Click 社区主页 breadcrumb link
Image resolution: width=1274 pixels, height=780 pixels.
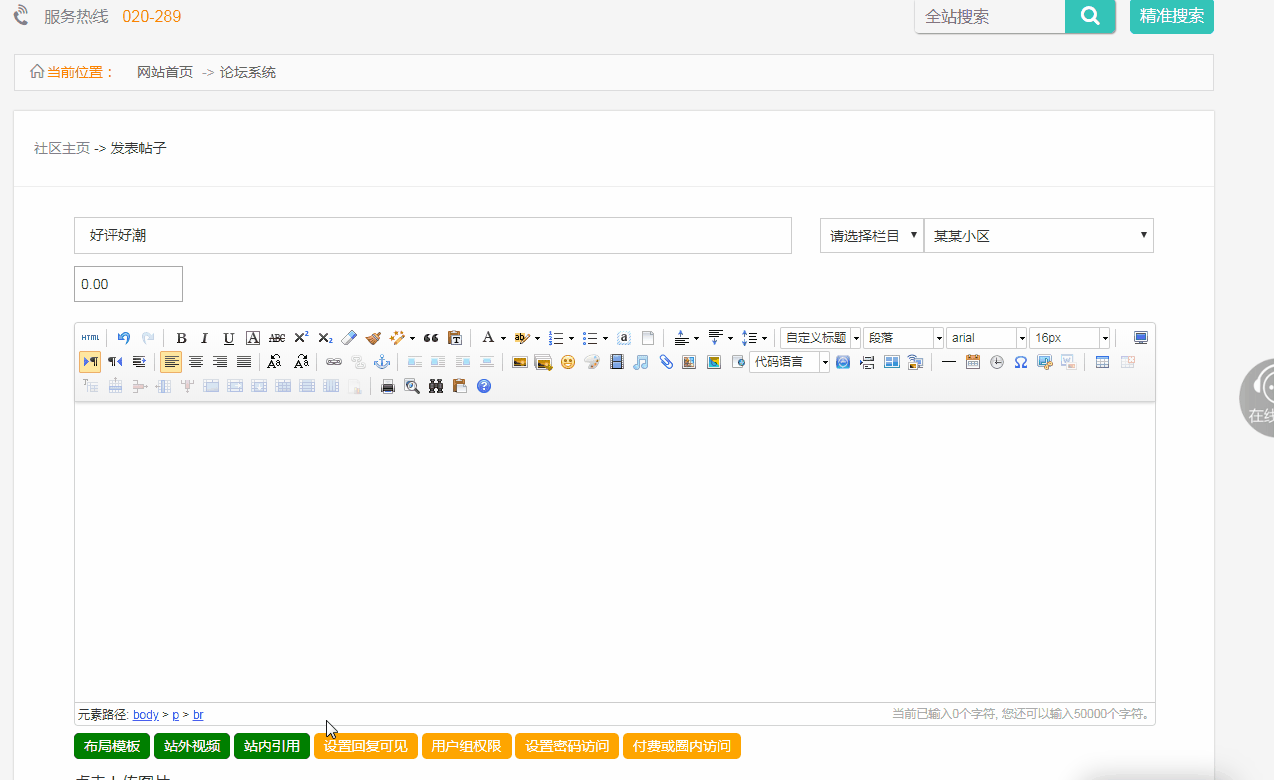(x=62, y=148)
